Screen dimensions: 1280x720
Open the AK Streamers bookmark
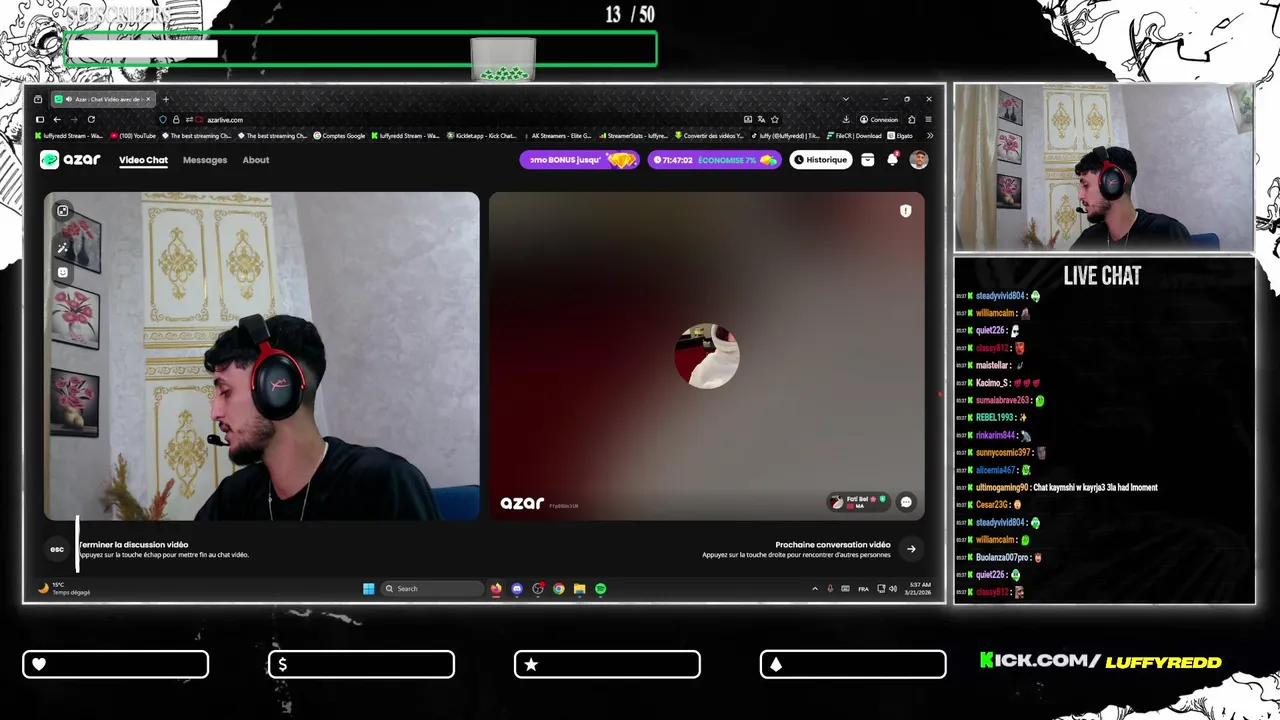click(557, 136)
